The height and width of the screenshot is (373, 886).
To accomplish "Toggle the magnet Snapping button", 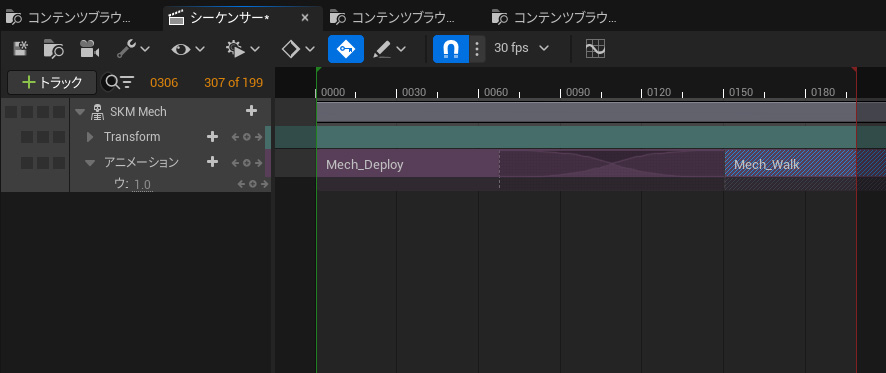I will (450, 49).
